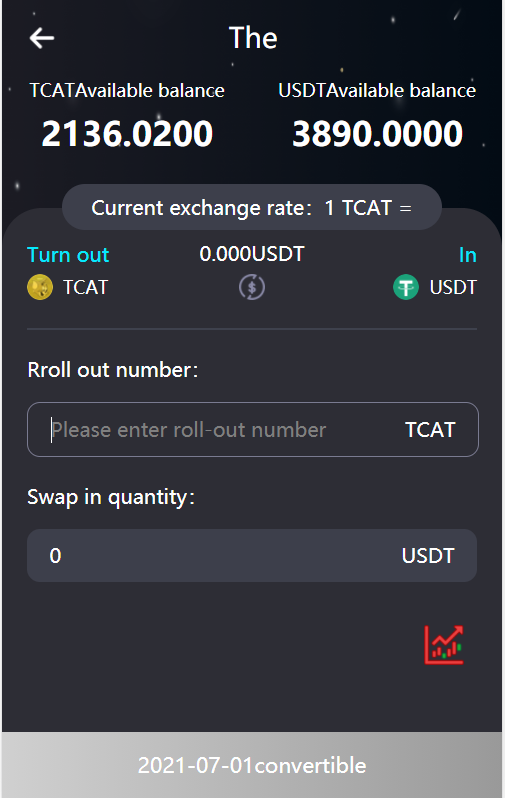Viewport: 505px width, 798px height.
Task: Click the page title The
Action: [253, 38]
